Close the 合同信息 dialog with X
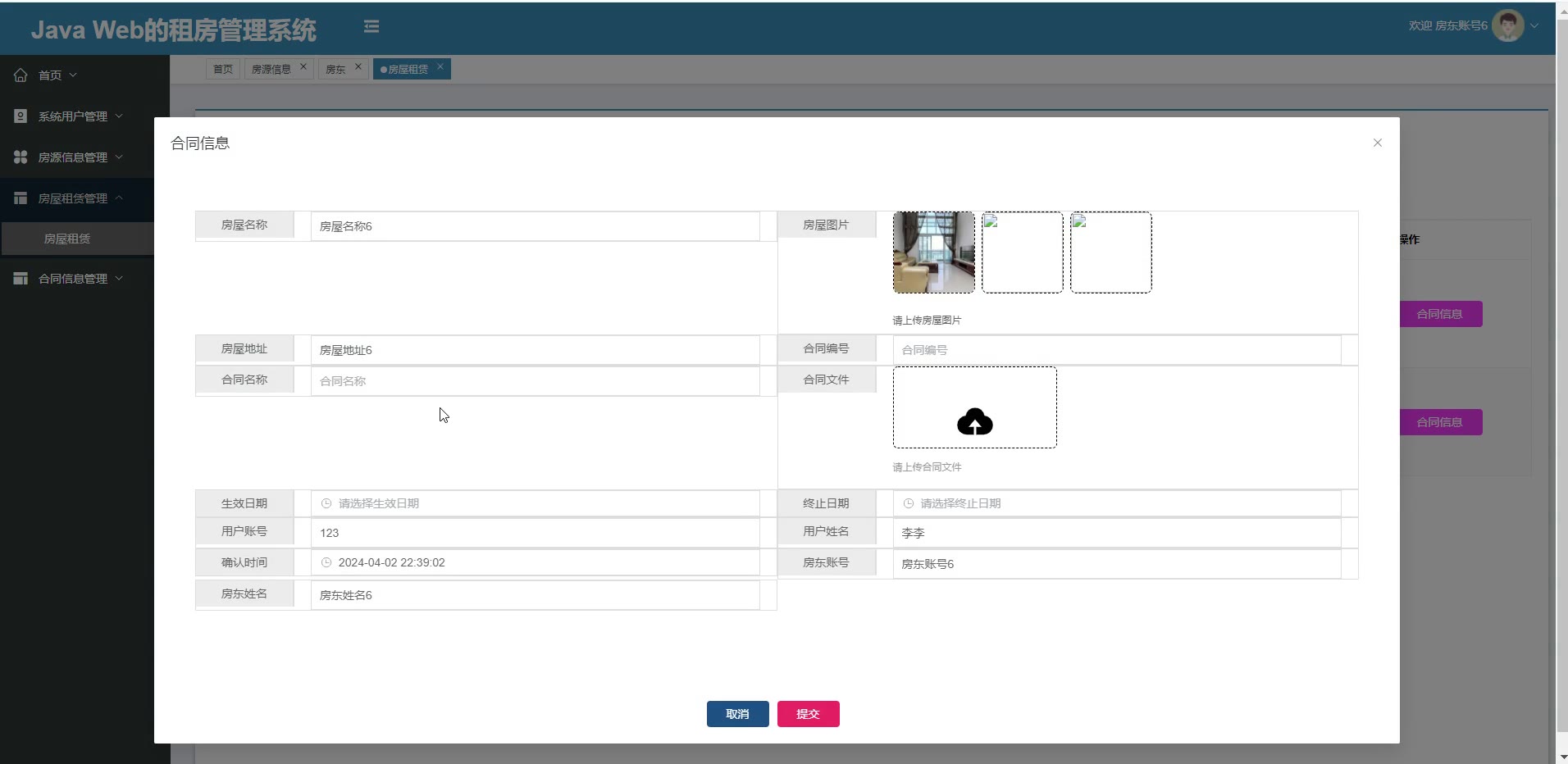The image size is (1568, 764). pos(1378,143)
